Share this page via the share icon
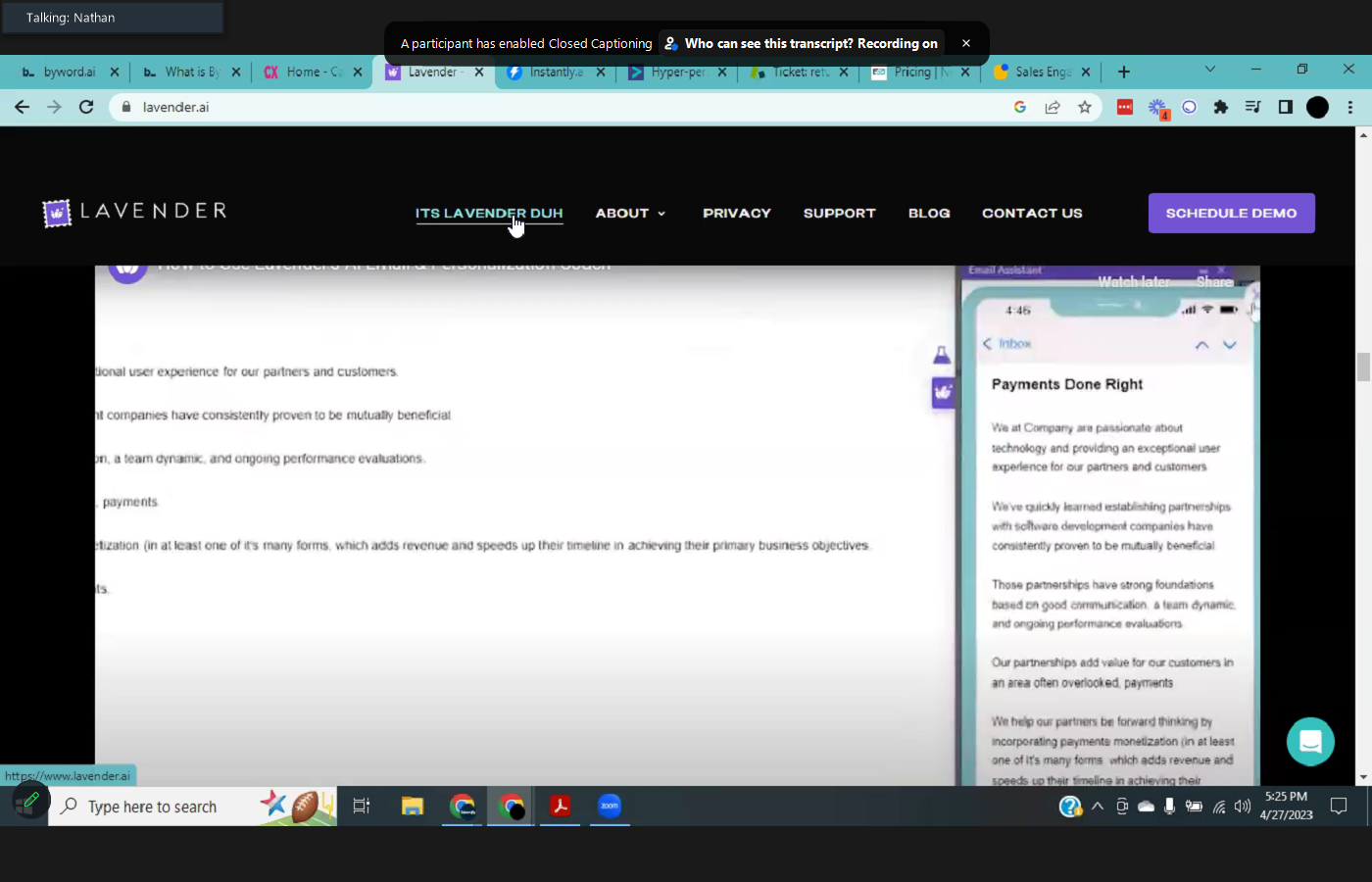This screenshot has height=882, width=1372. pos(1053,107)
